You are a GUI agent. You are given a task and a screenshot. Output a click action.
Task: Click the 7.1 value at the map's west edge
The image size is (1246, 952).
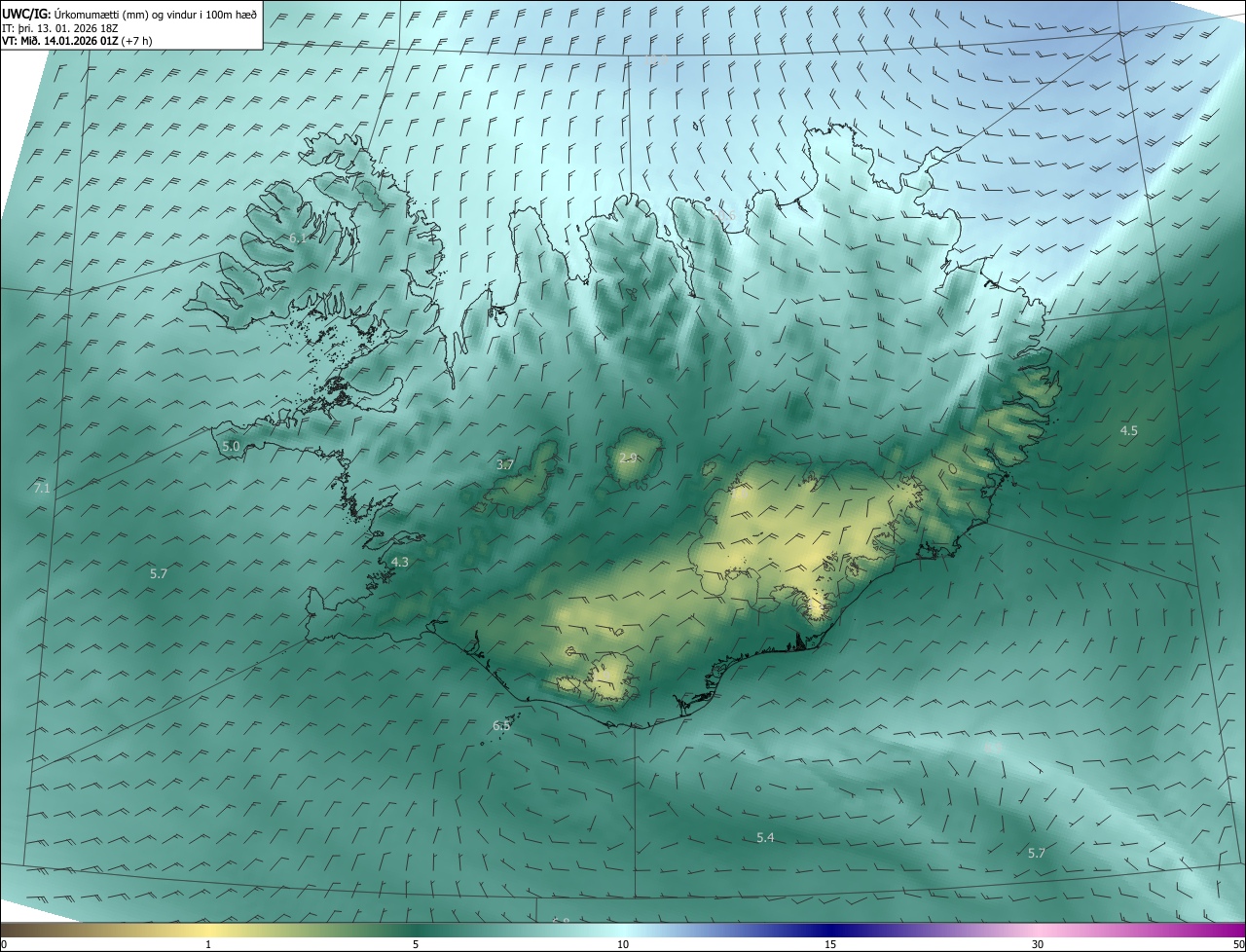(41, 488)
